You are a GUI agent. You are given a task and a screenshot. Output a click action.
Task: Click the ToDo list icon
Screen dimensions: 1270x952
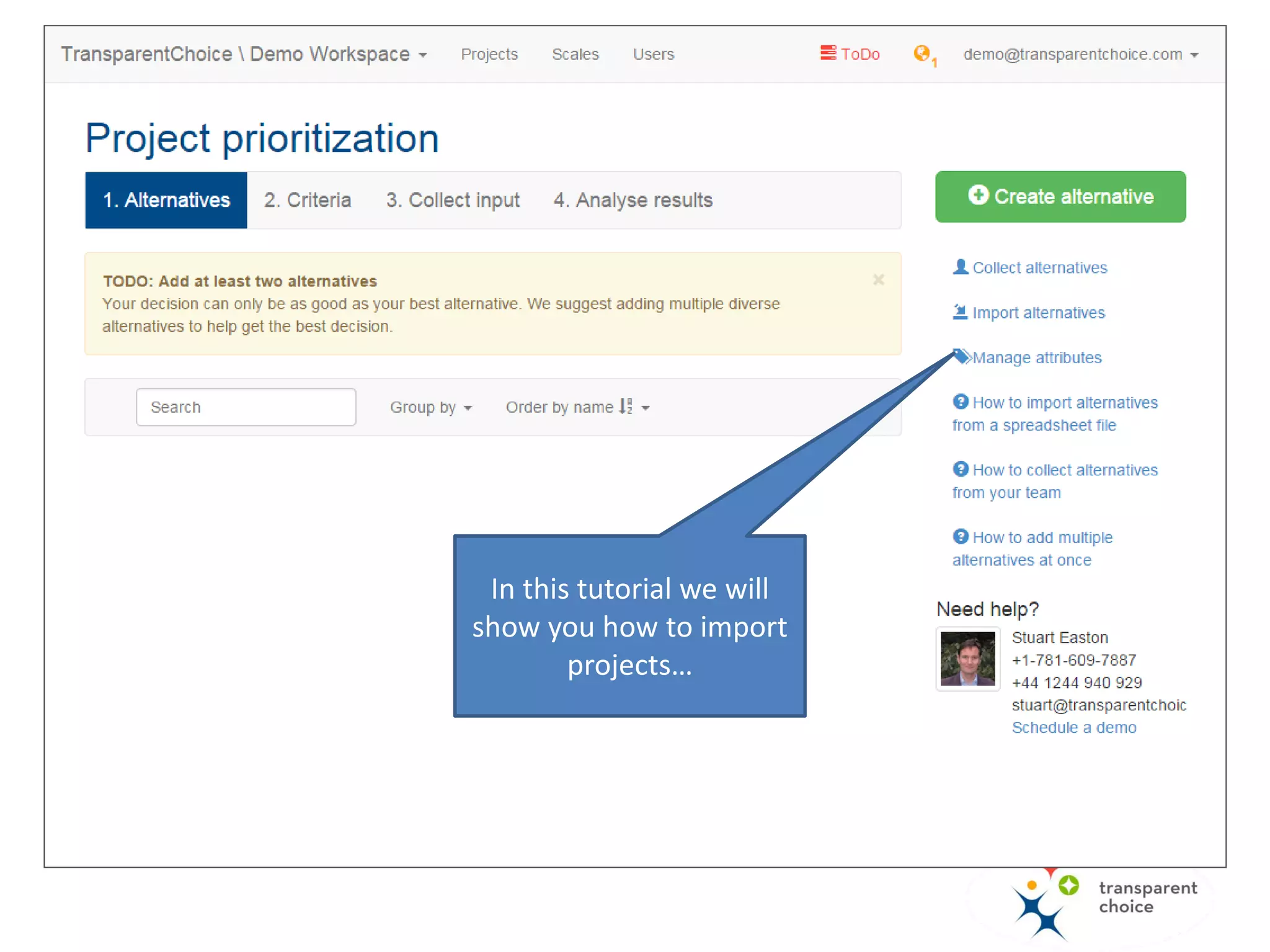point(828,53)
